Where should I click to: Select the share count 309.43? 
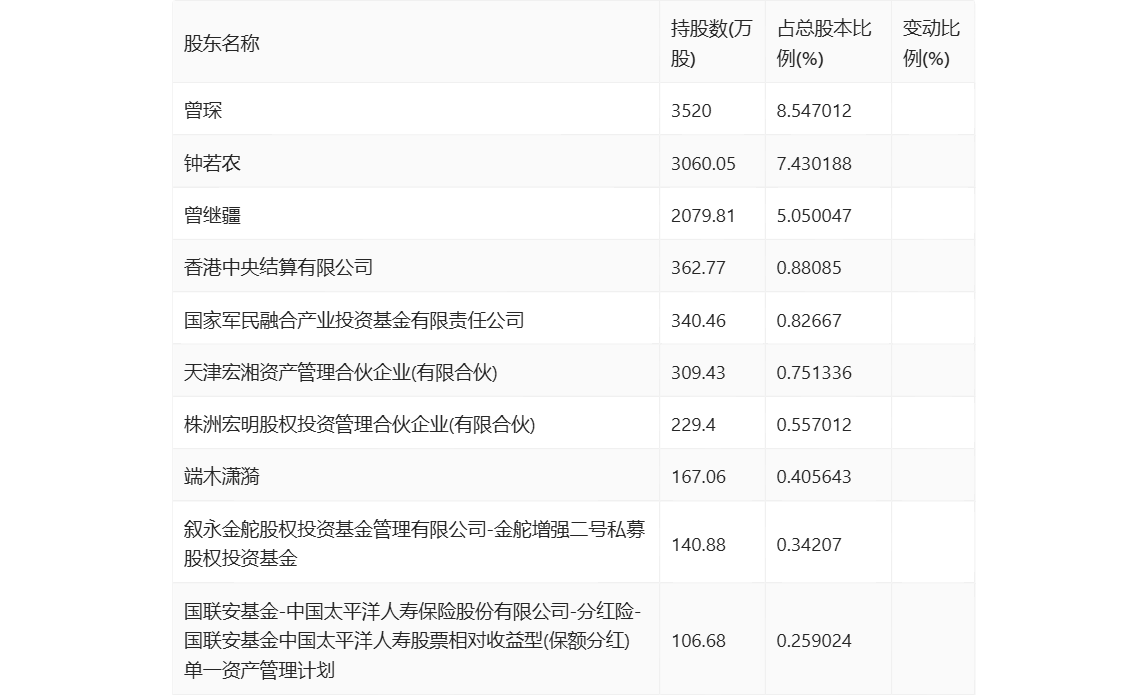(x=698, y=372)
